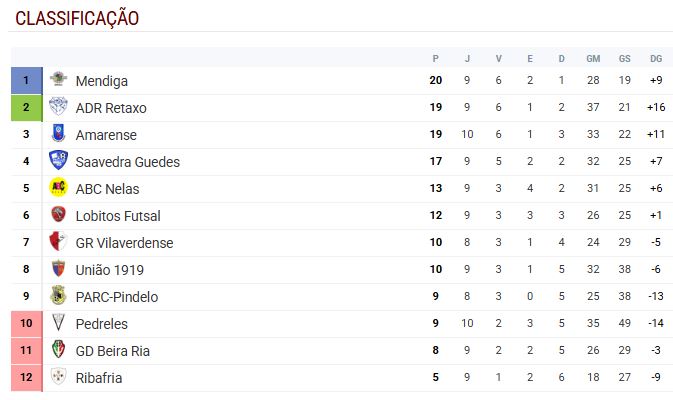Click the GM goals scored column header
Image resolution: width=673 pixels, height=400 pixels.
pyautogui.click(x=593, y=58)
